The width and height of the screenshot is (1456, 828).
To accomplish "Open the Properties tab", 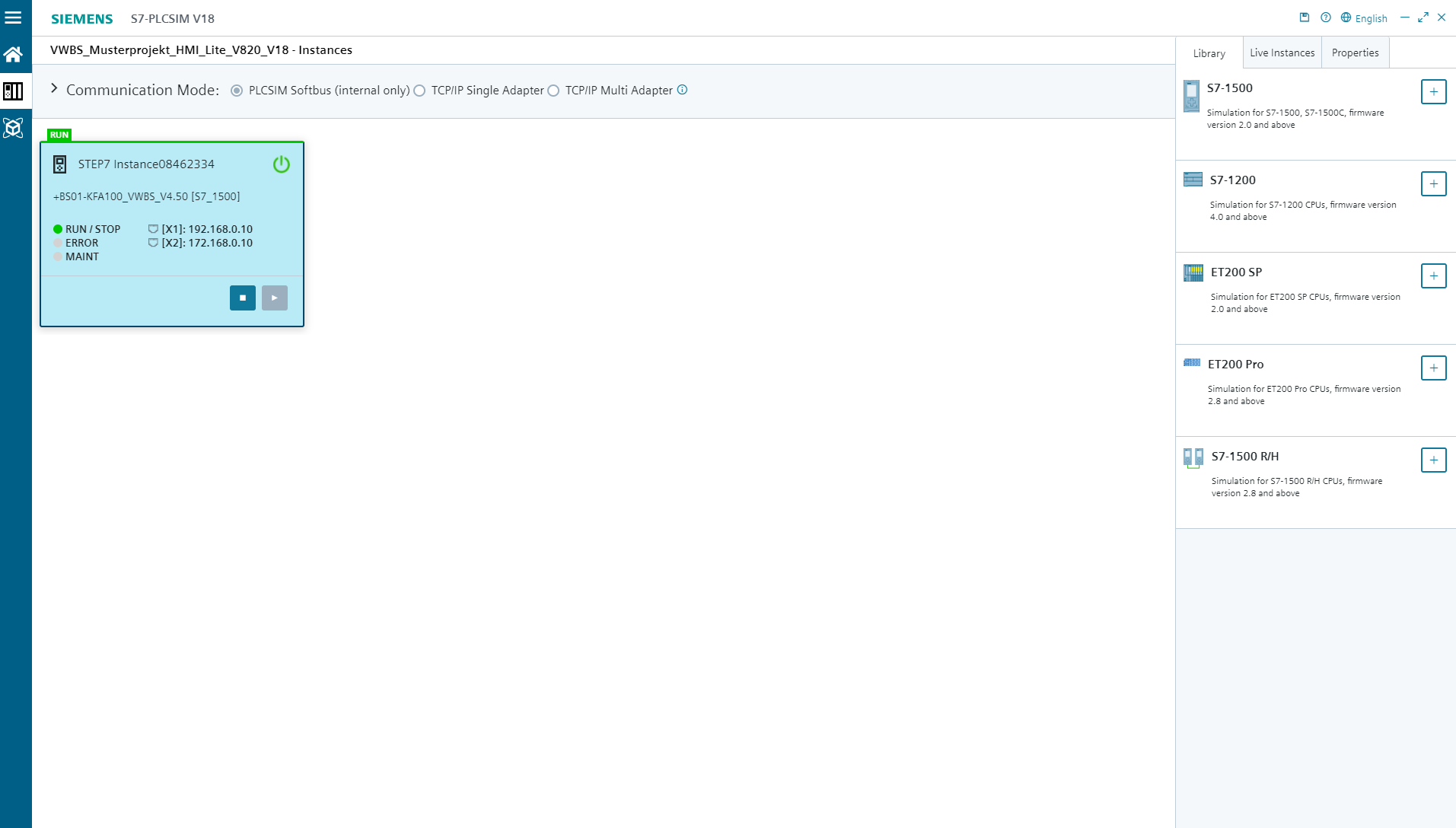I will coord(1356,53).
